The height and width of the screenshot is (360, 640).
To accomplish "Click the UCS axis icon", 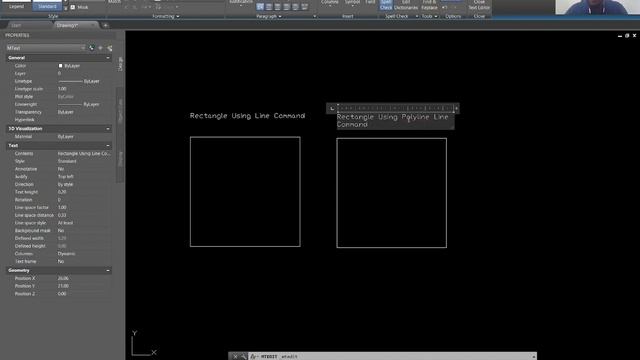I will (x=144, y=343).
